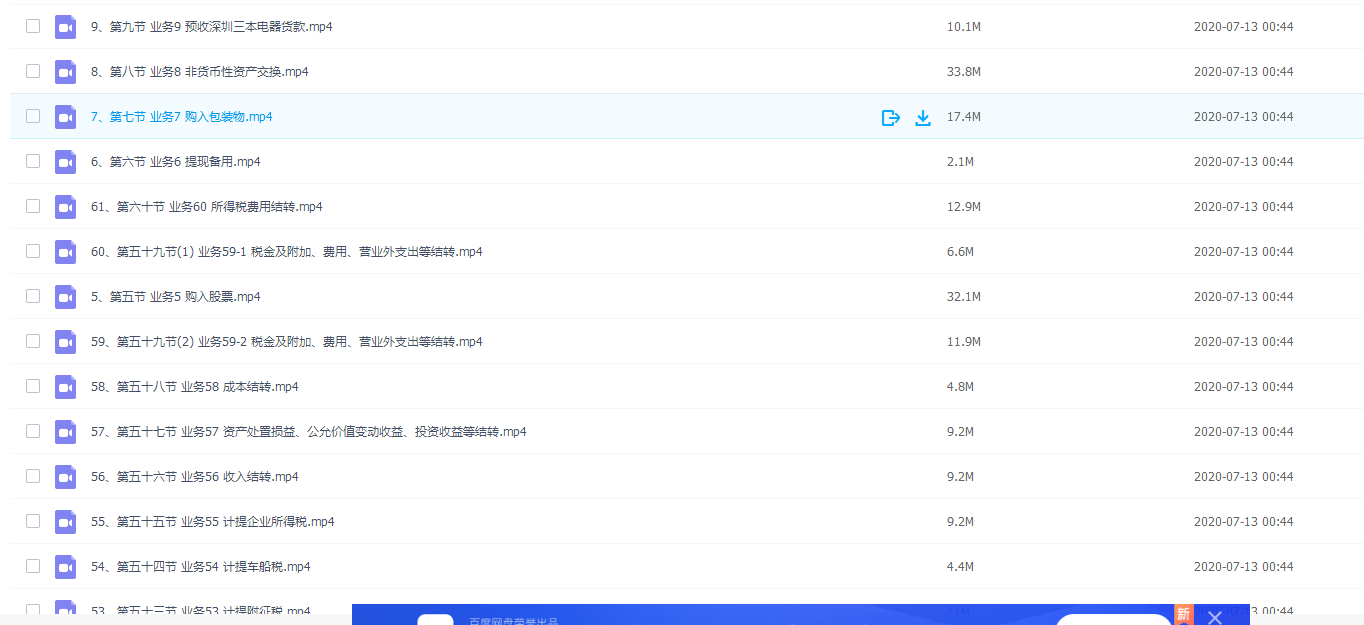Click the modified date on 提现备用 row
1364x625 pixels.
tap(1243, 162)
